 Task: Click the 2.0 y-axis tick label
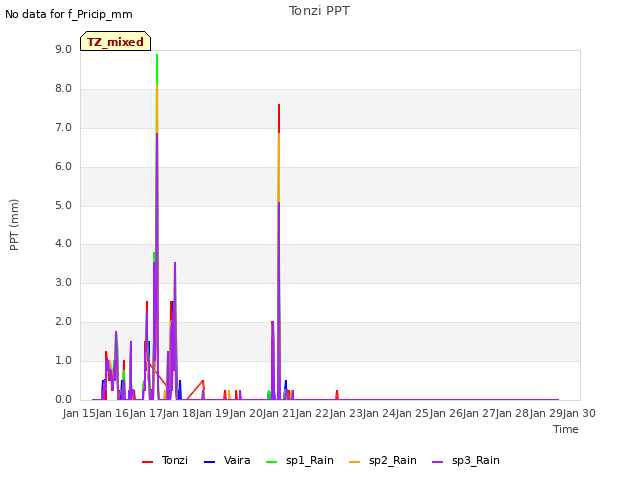63,322
